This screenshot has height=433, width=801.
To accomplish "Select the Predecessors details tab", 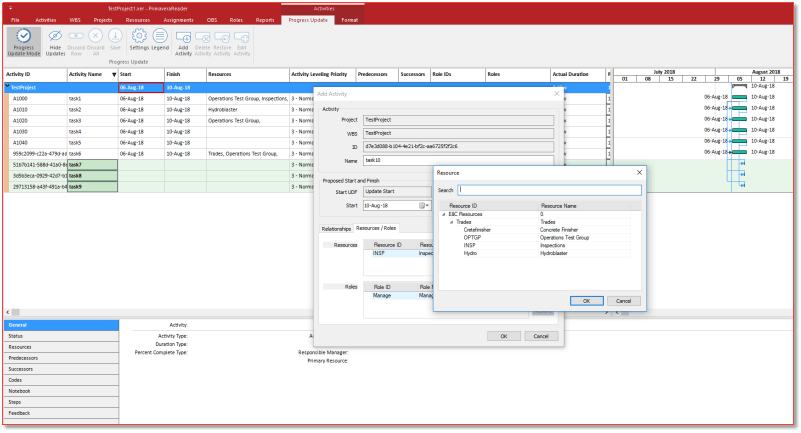I will point(61,358).
